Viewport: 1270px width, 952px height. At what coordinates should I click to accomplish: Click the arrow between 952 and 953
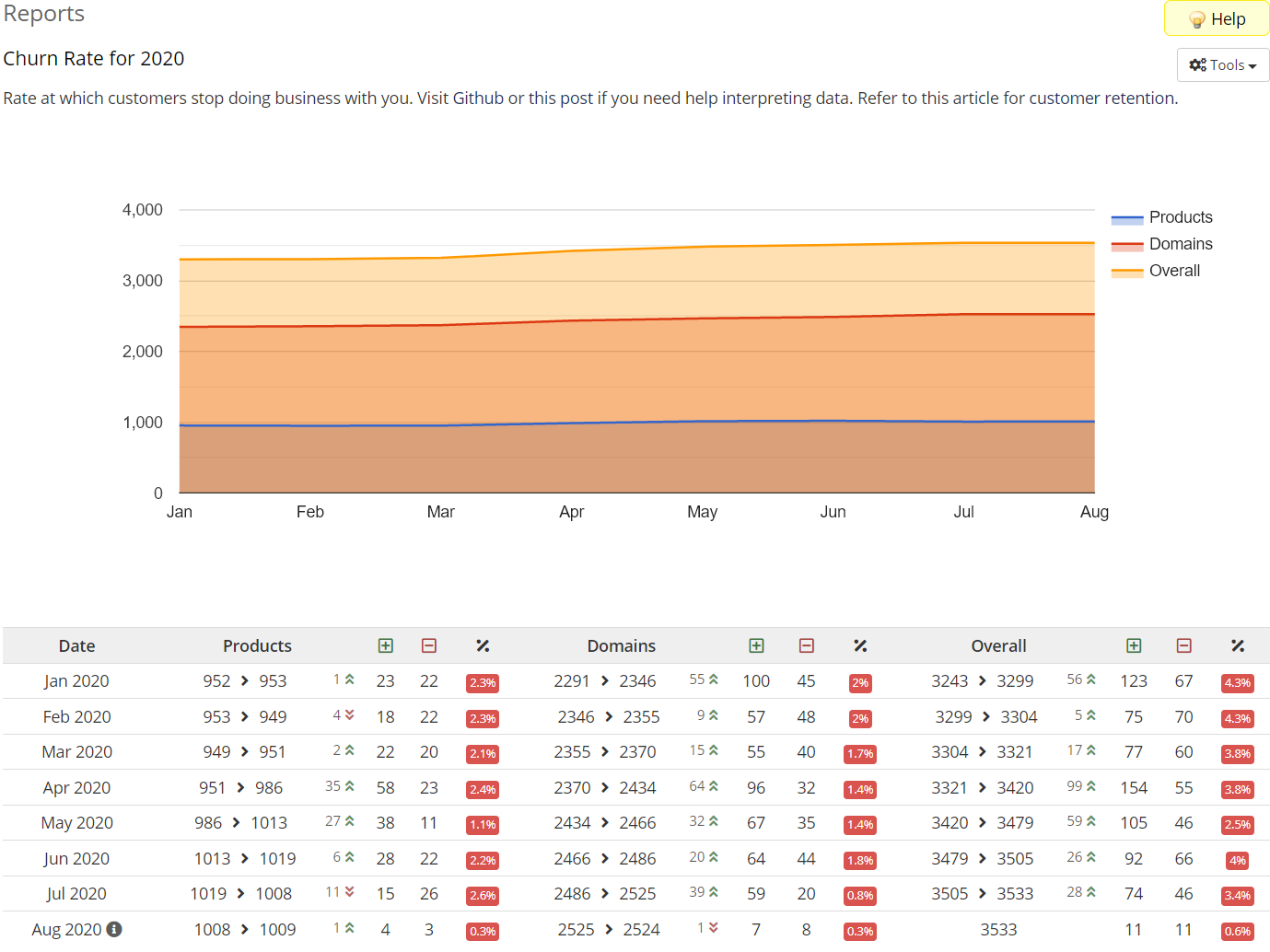(245, 681)
